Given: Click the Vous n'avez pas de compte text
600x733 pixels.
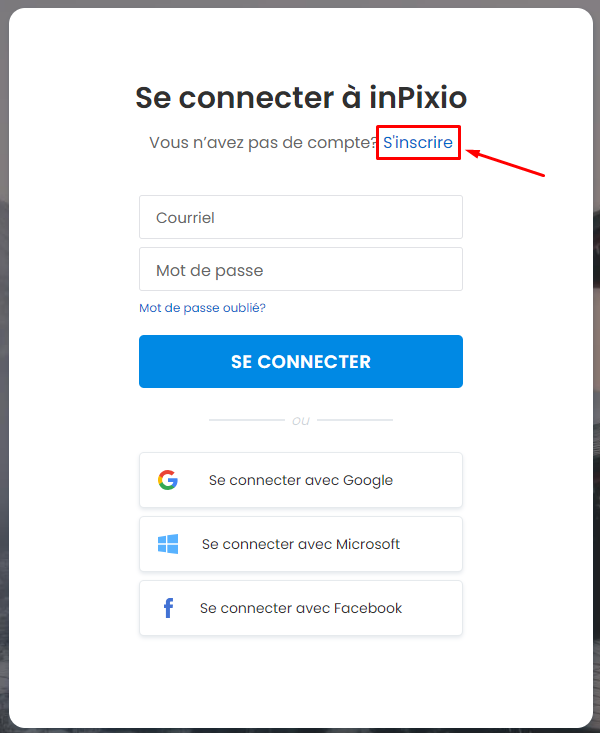Looking at the screenshot, I should coord(263,142).
